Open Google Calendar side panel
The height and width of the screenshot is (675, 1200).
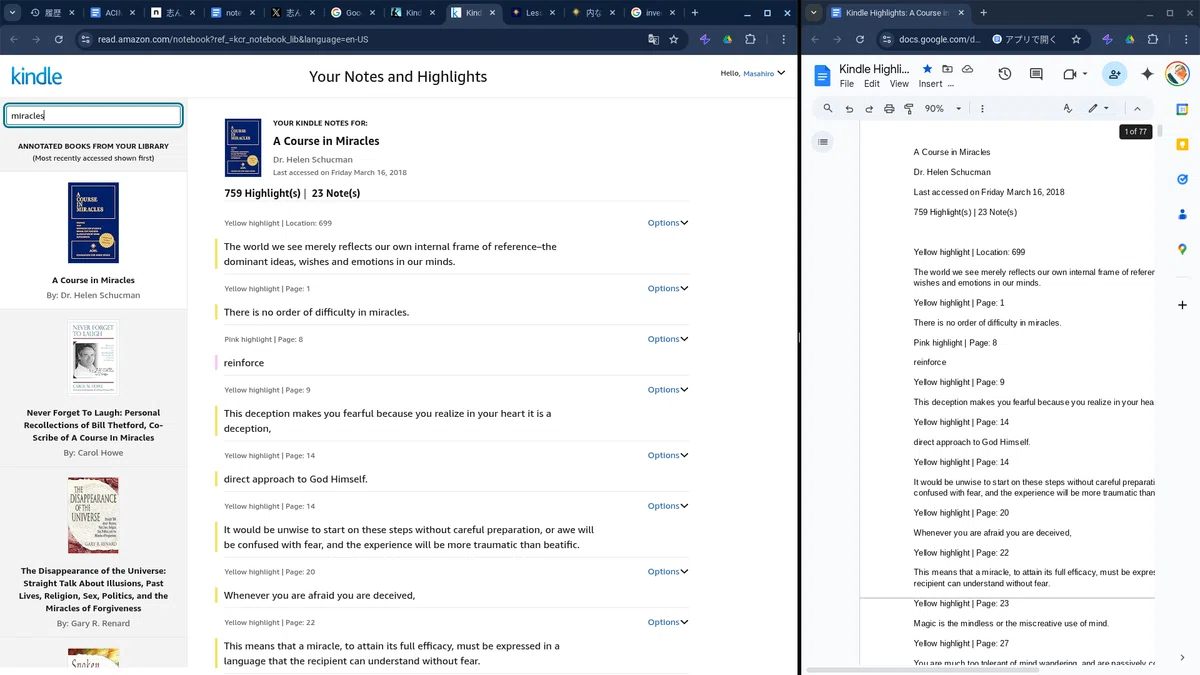(x=1182, y=109)
